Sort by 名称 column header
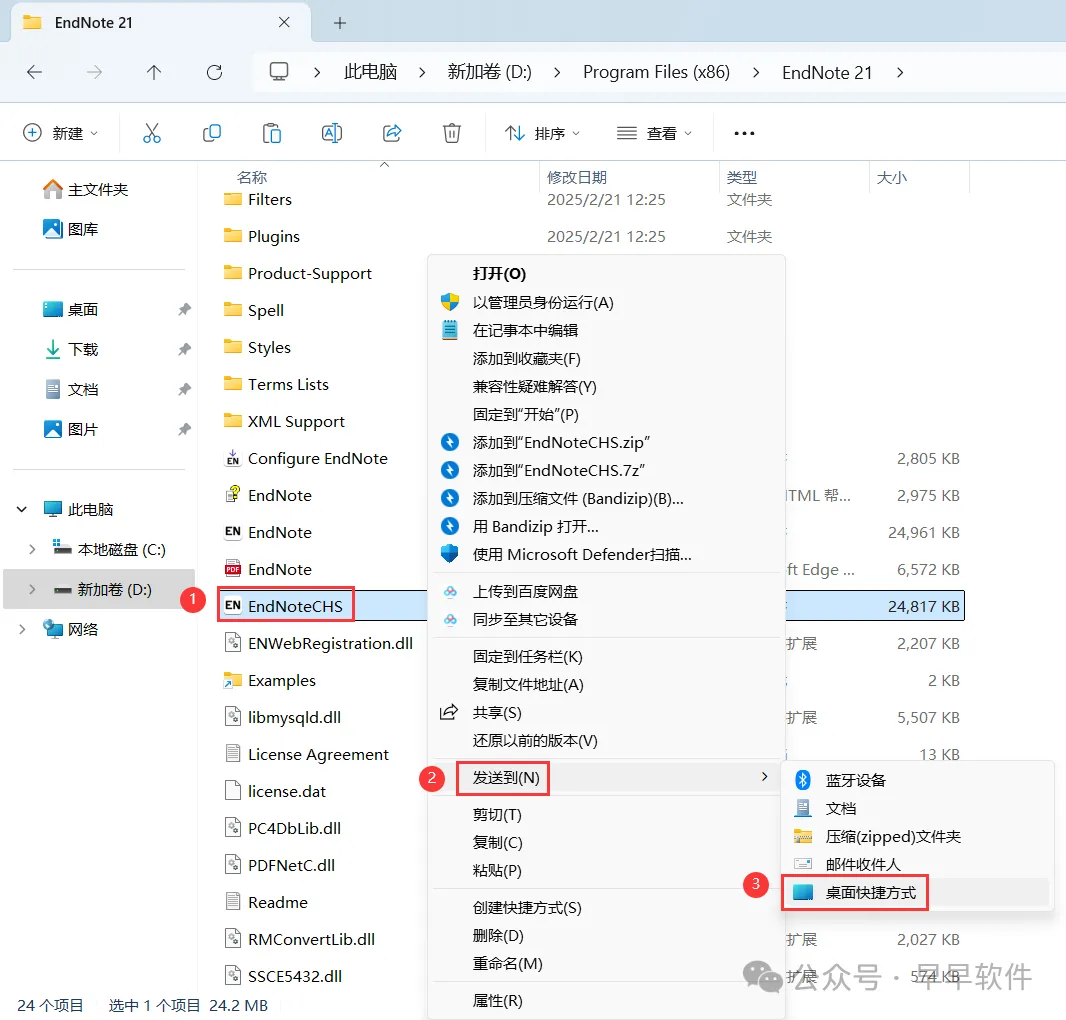 (252, 177)
